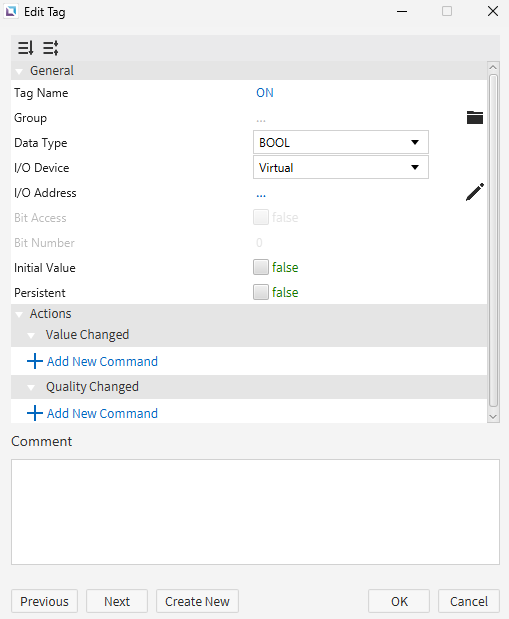Screen dimensions: 509x619
Task: Toggle the Initial Value checkbox
Action: pos(261,268)
